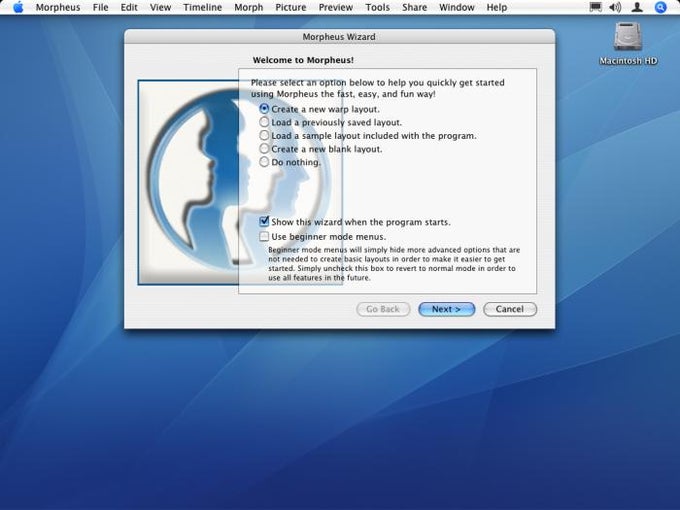
Task: Open the Share menu
Action: click(x=414, y=7)
